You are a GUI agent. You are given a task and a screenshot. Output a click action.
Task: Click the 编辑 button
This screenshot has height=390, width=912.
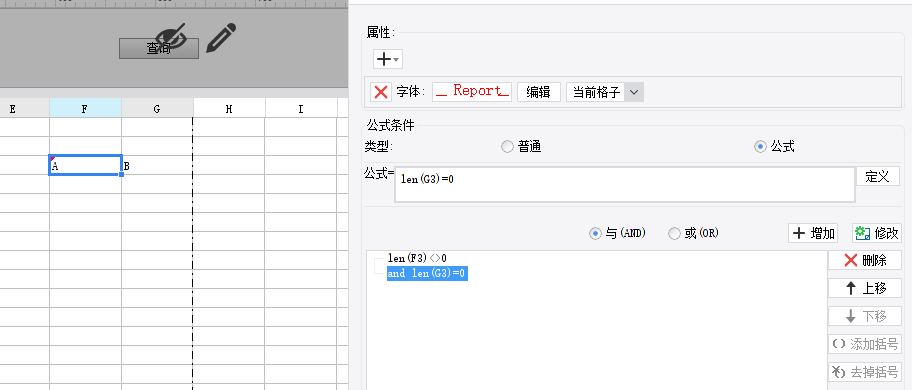click(539, 92)
